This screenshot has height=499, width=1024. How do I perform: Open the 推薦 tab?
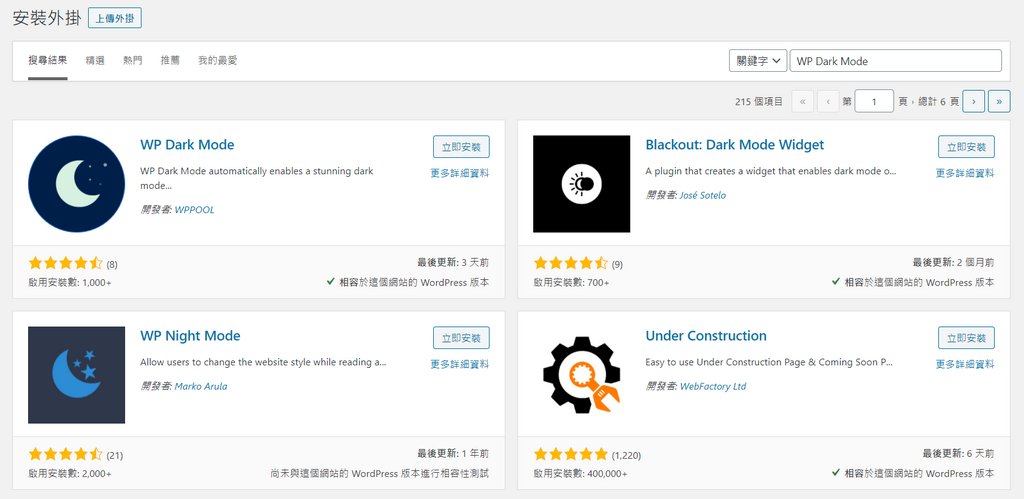pyautogui.click(x=170, y=61)
